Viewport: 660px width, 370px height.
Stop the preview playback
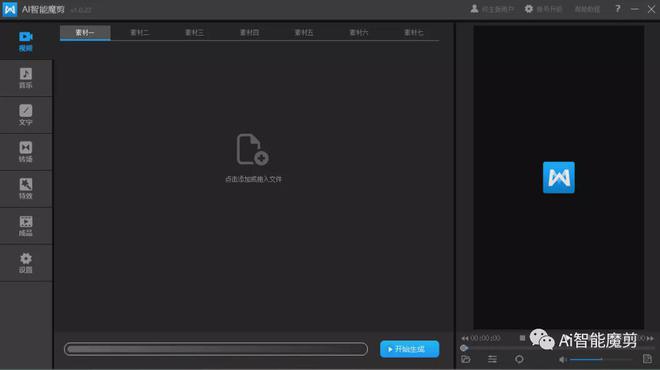522,338
